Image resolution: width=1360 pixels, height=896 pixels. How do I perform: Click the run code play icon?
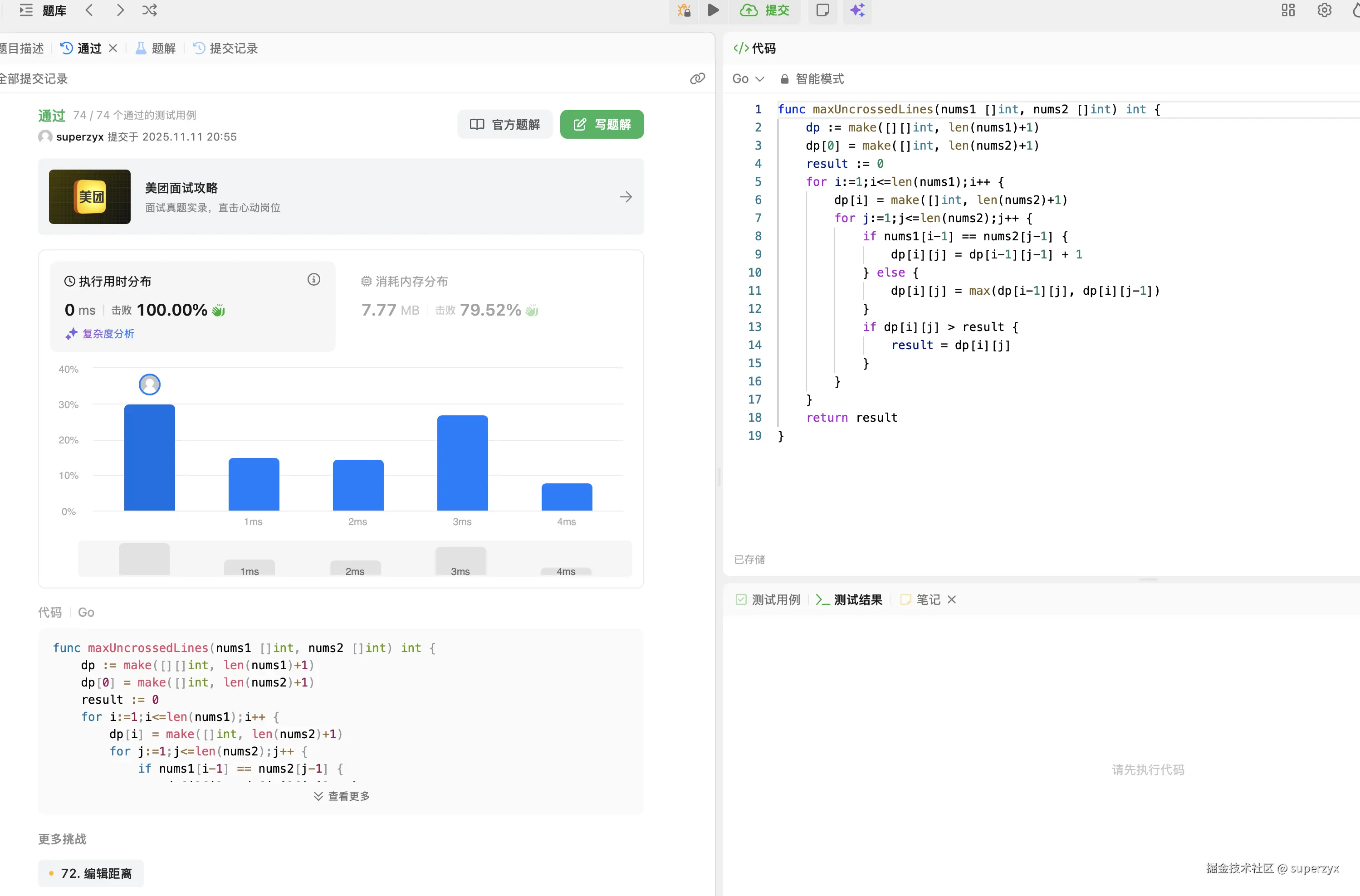coord(713,10)
